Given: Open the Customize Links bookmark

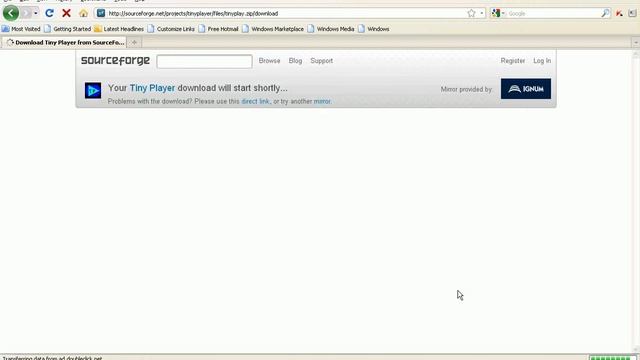Looking at the screenshot, I should tap(171, 29).
